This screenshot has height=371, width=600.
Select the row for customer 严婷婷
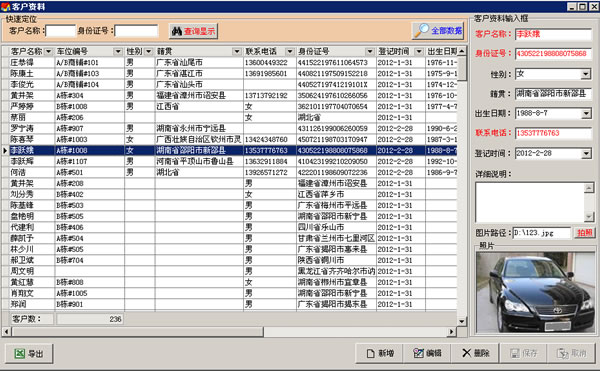click(x=230, y=106)
